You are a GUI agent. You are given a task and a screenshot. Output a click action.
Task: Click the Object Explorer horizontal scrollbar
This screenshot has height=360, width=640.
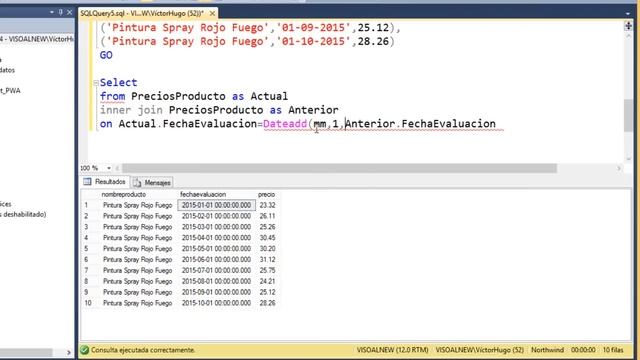(26, 352)
